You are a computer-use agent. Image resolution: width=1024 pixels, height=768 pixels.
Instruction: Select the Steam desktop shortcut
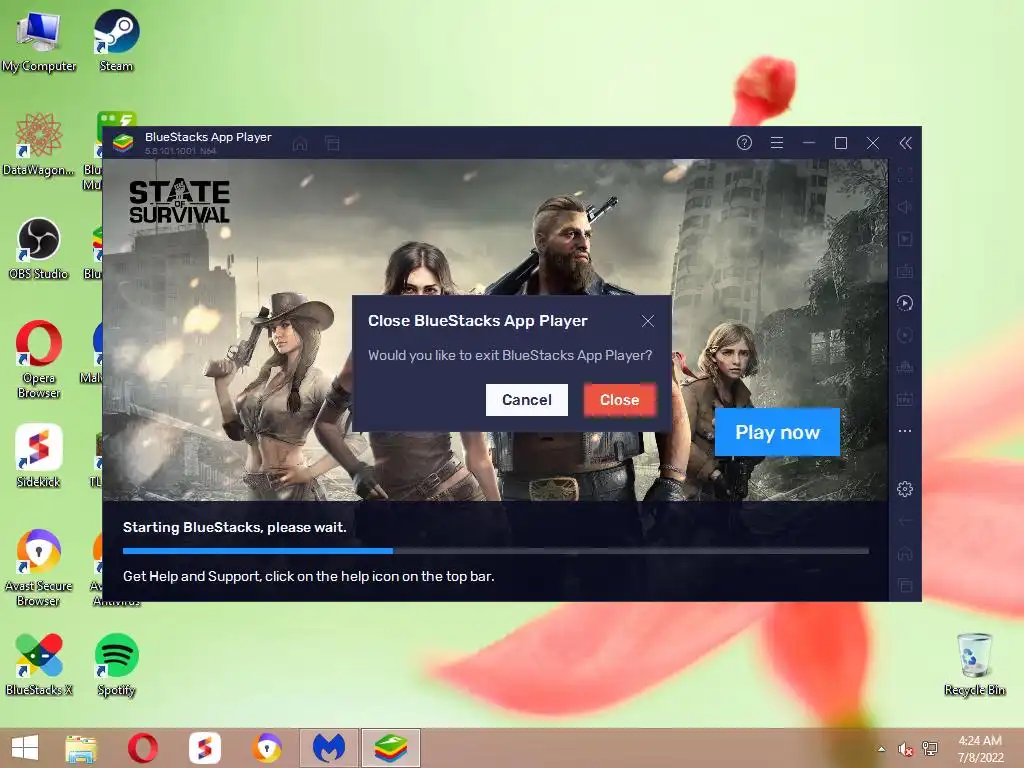point(116,40)
